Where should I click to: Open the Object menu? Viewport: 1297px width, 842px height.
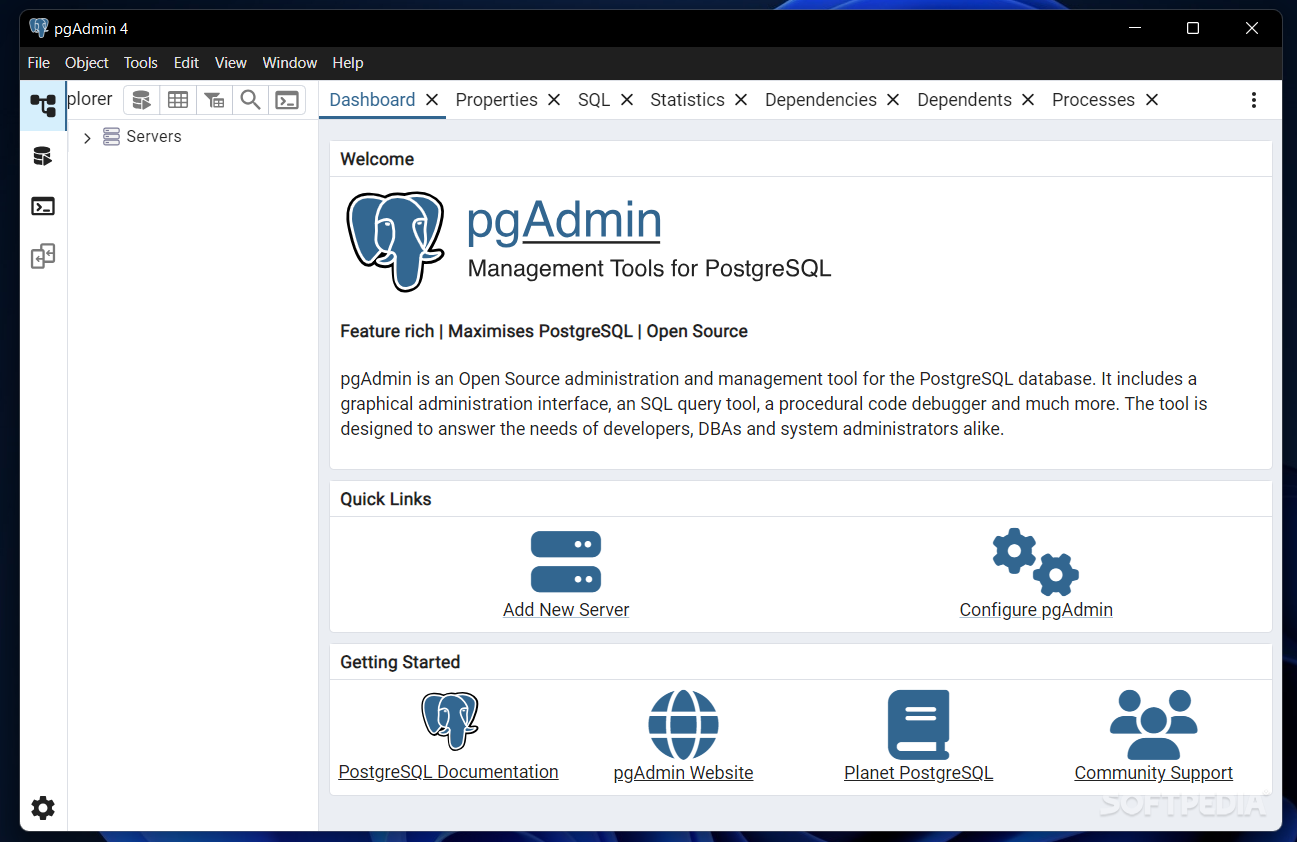point(87,63)
